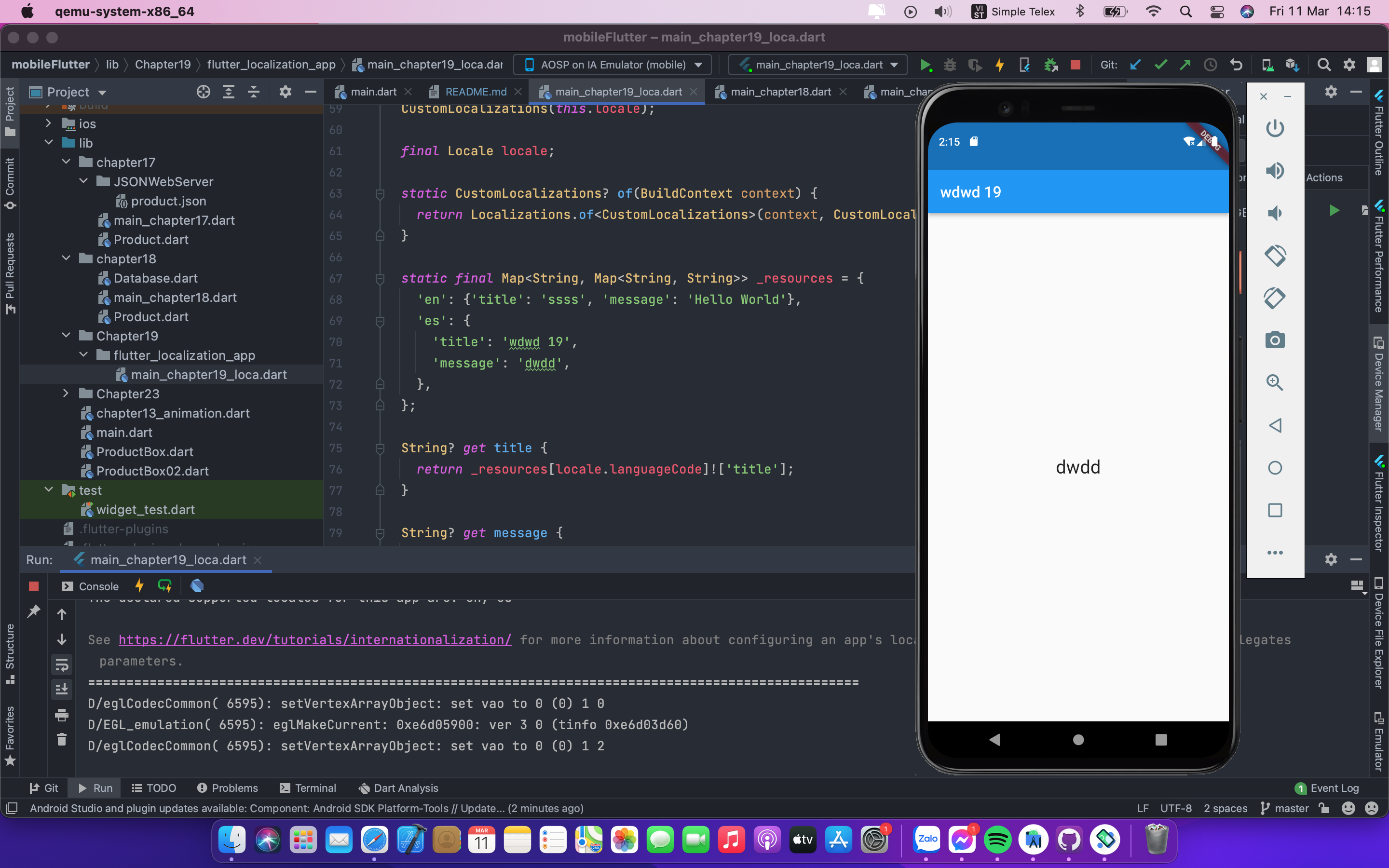The width and height of the screenshot is (1389, 868).
Task: Start debugging with the bug icon
Action: click(950, 65)
